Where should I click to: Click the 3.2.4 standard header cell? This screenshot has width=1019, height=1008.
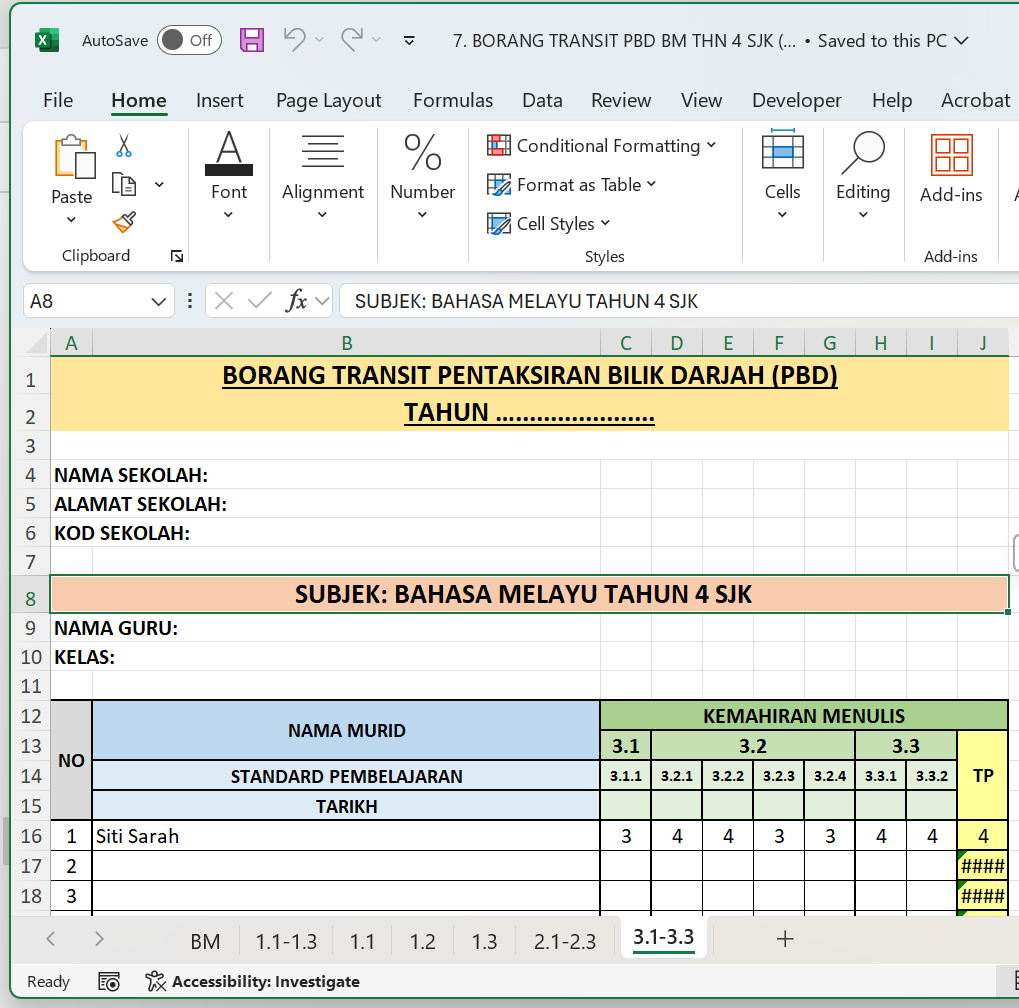coord(830,776)
